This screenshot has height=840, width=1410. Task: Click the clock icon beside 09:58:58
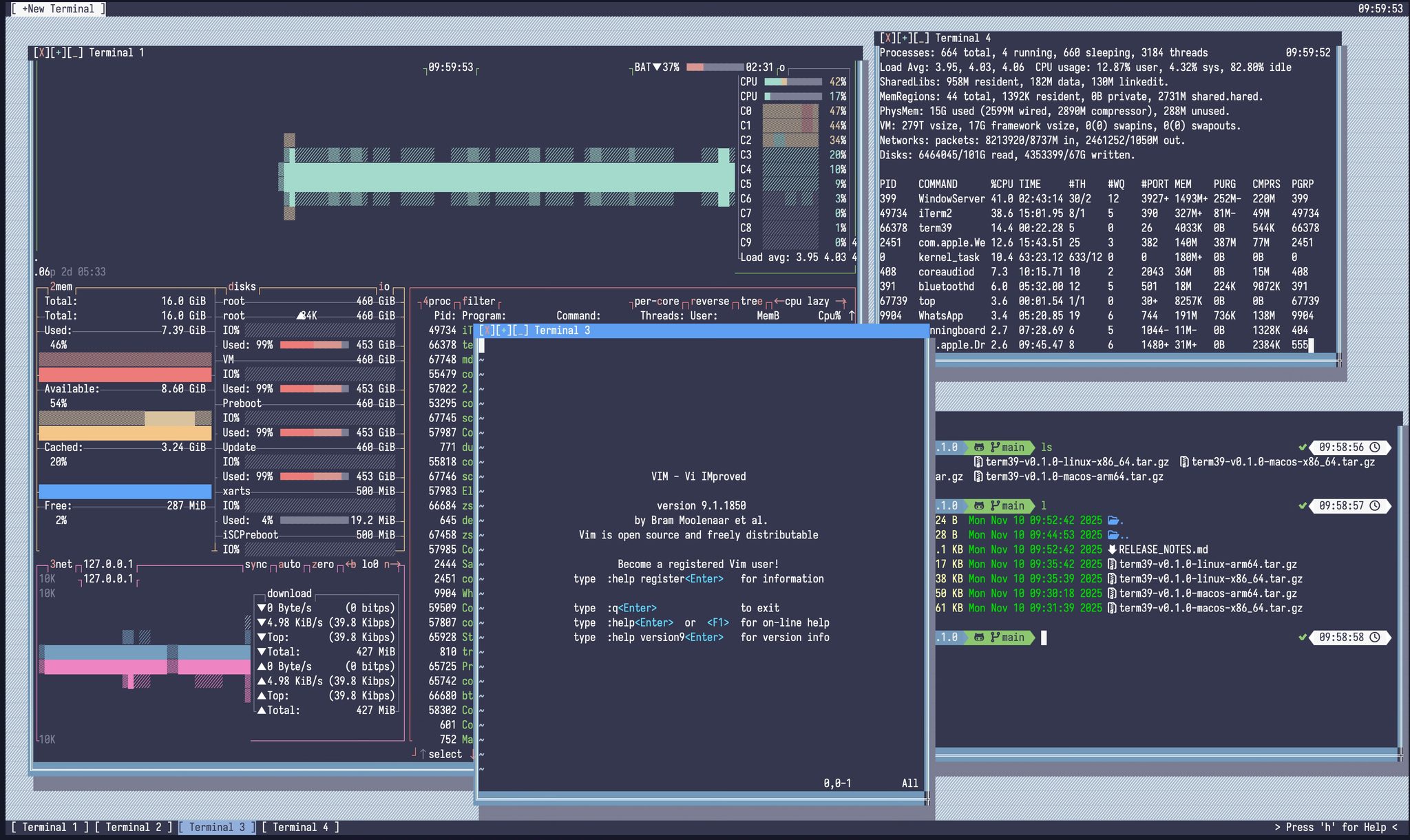pyautogui.click(x=1374, y=638)
